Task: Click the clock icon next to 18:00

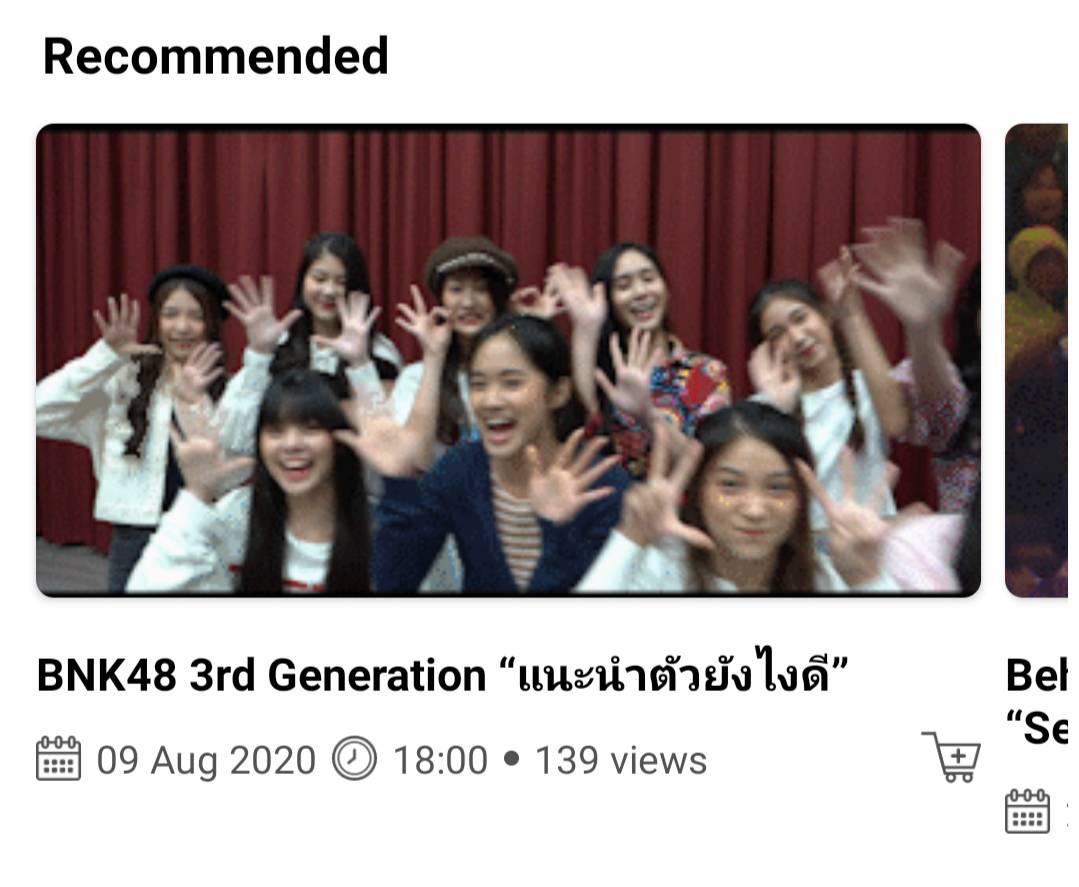Action: (354, 759)
